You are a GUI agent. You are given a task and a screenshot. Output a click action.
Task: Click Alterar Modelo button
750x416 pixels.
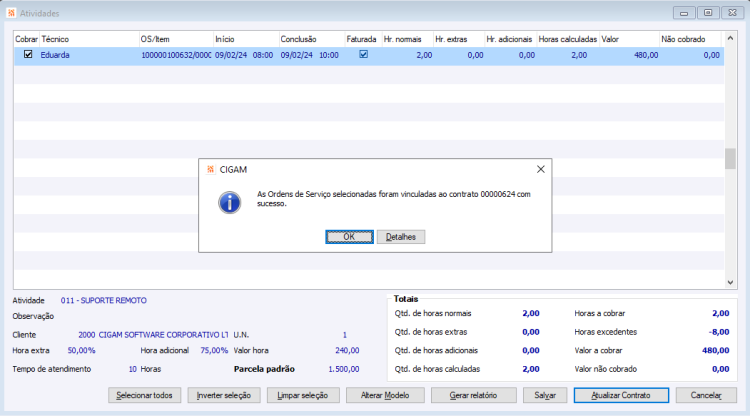tap(385, 395)
